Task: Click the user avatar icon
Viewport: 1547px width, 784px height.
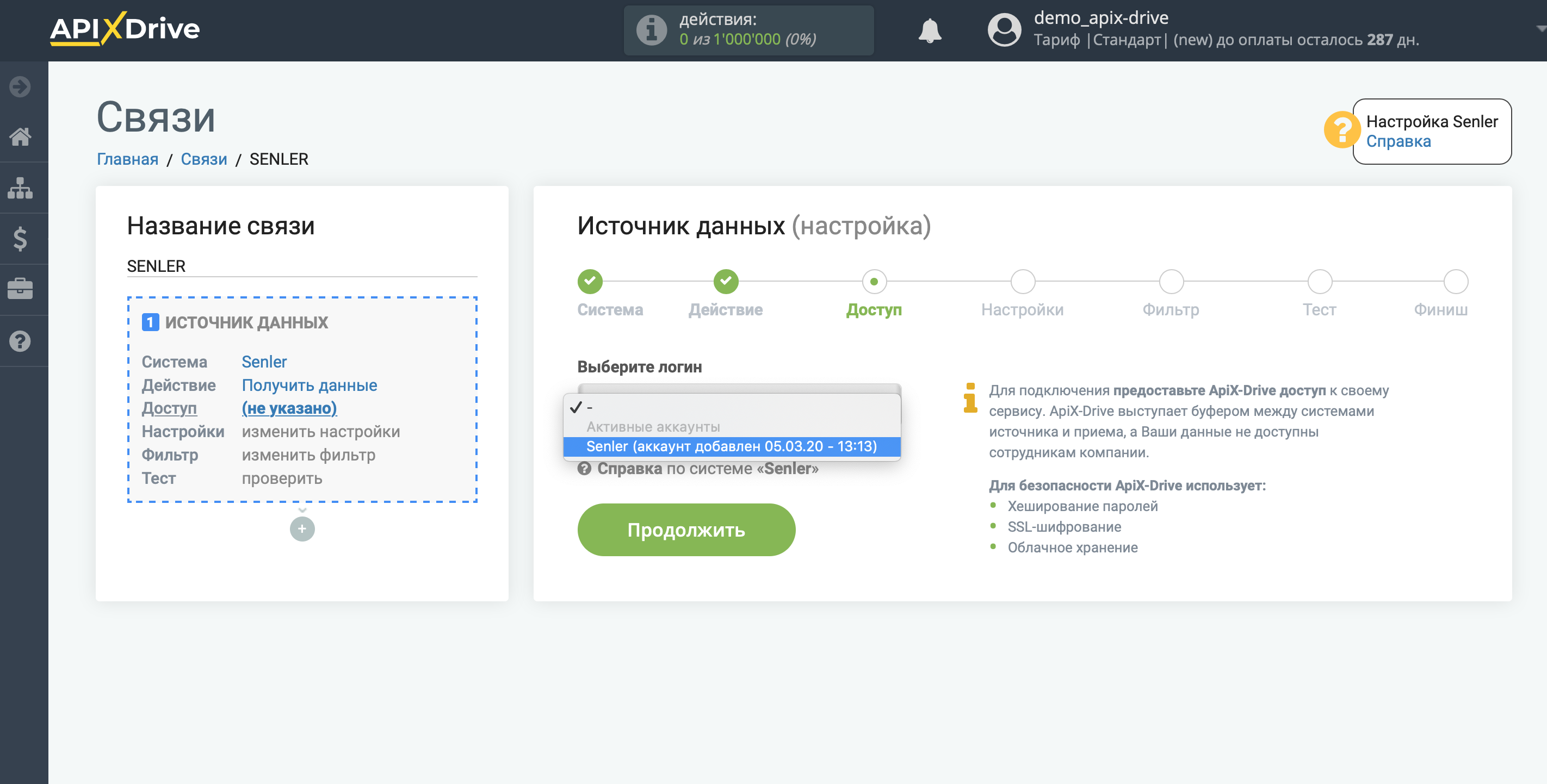Action: point(1004,30)
